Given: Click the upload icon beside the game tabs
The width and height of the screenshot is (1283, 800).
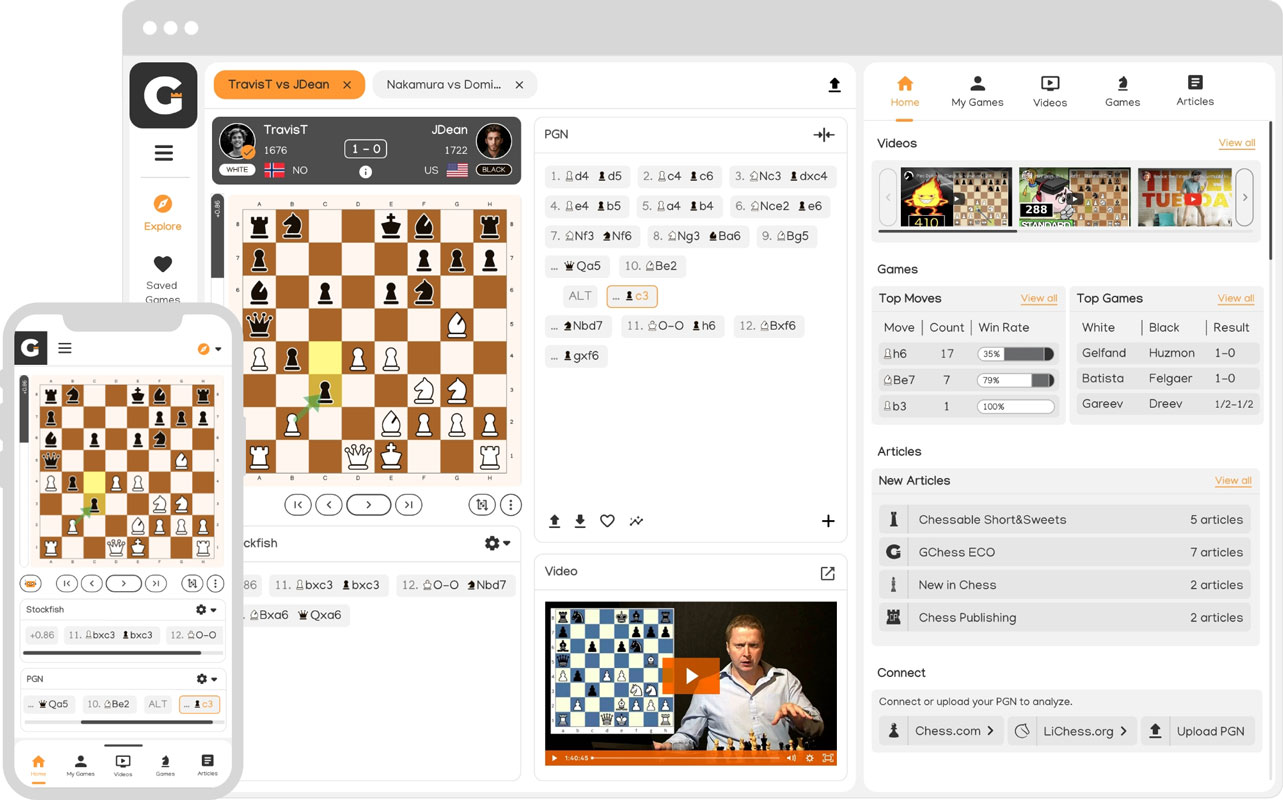Looking at the screenshot, I should 834,86.
